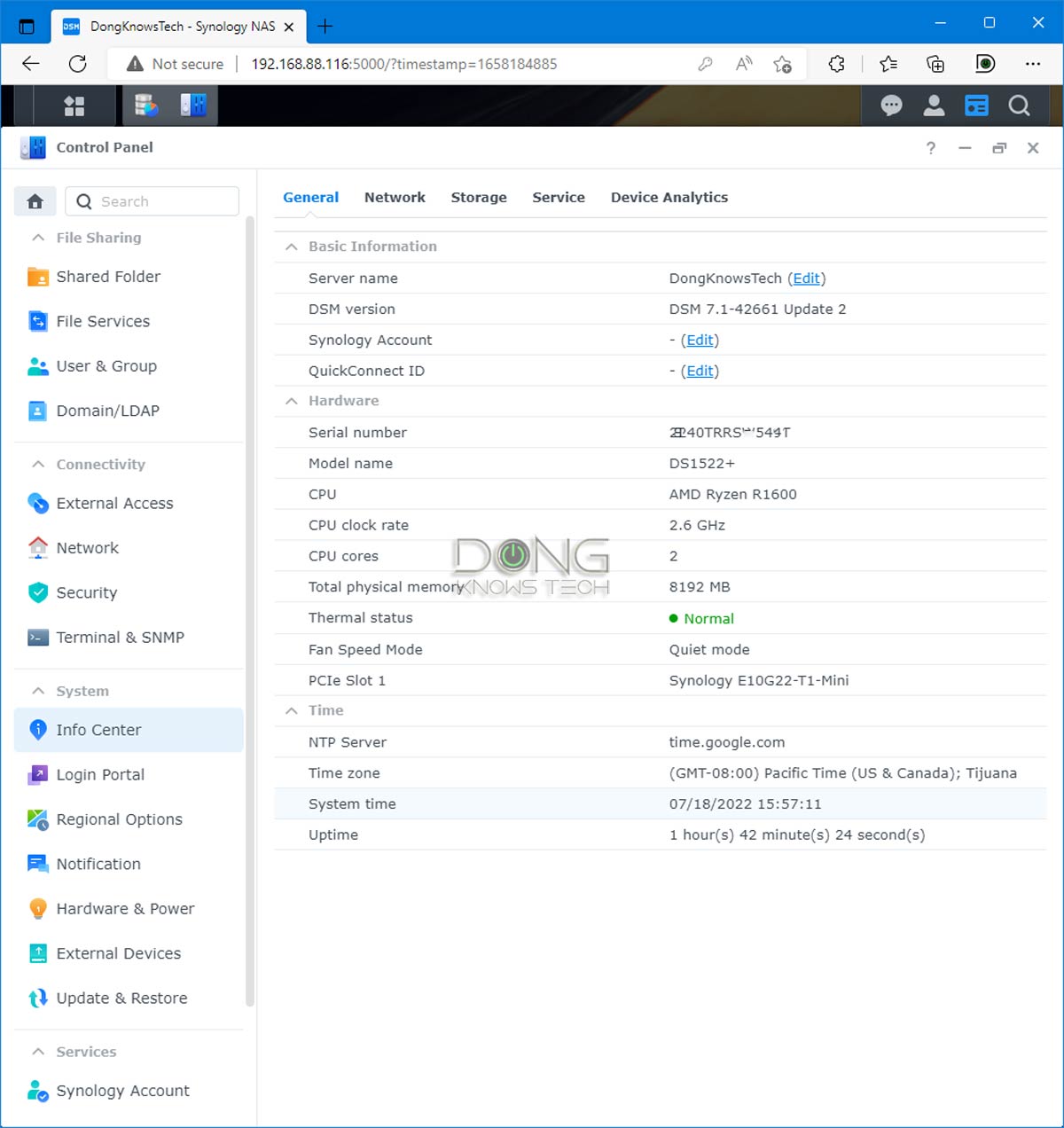The image size is (1064, 1128).
Task: Click the Synology E10G22-T1-Mini value
Action: coord(759,681)
